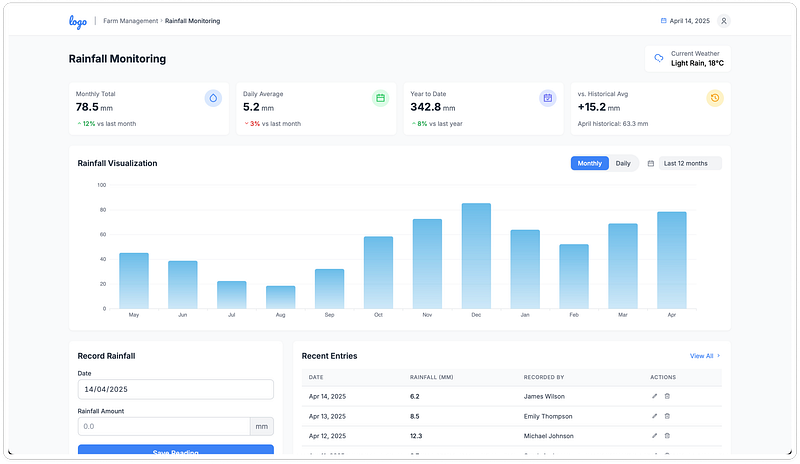The height and width of the screenshot is (464, 800).
Task: Delete the Apr 13, 2025 entry with trash icon
Action: [667, 416]
